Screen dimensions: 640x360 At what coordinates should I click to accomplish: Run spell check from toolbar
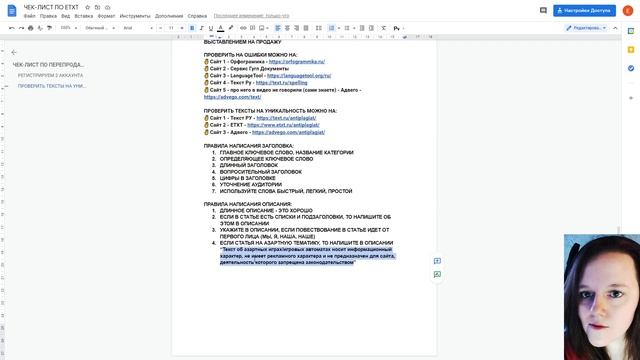pyautogui.click(x=40, y=28)
